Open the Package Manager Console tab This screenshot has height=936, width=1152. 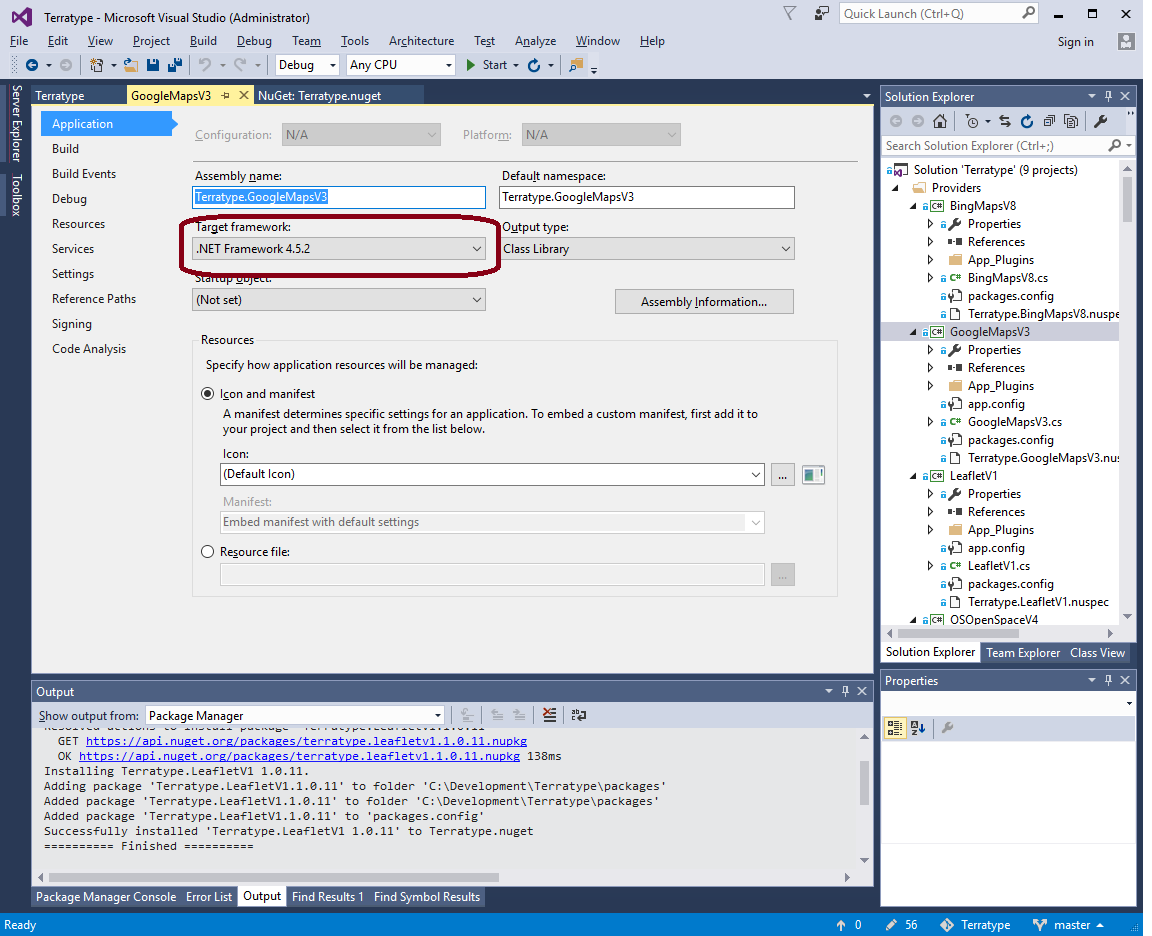(x=106, y=897)
